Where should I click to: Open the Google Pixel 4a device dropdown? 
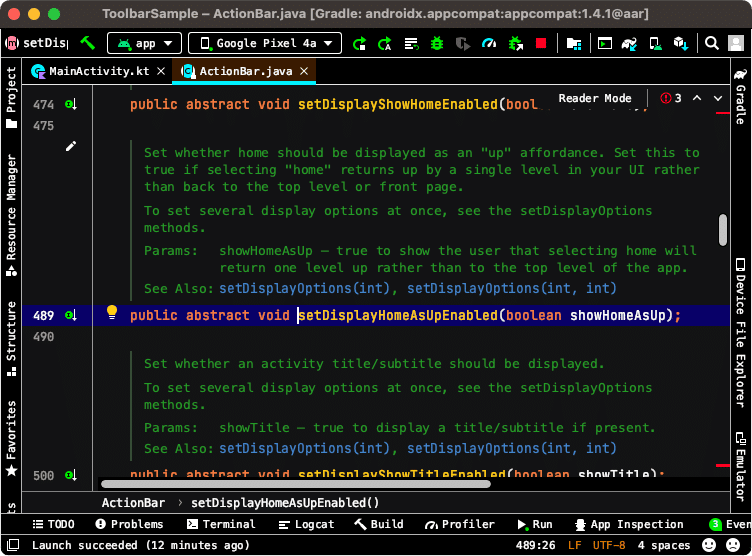(x=265, y=43)
